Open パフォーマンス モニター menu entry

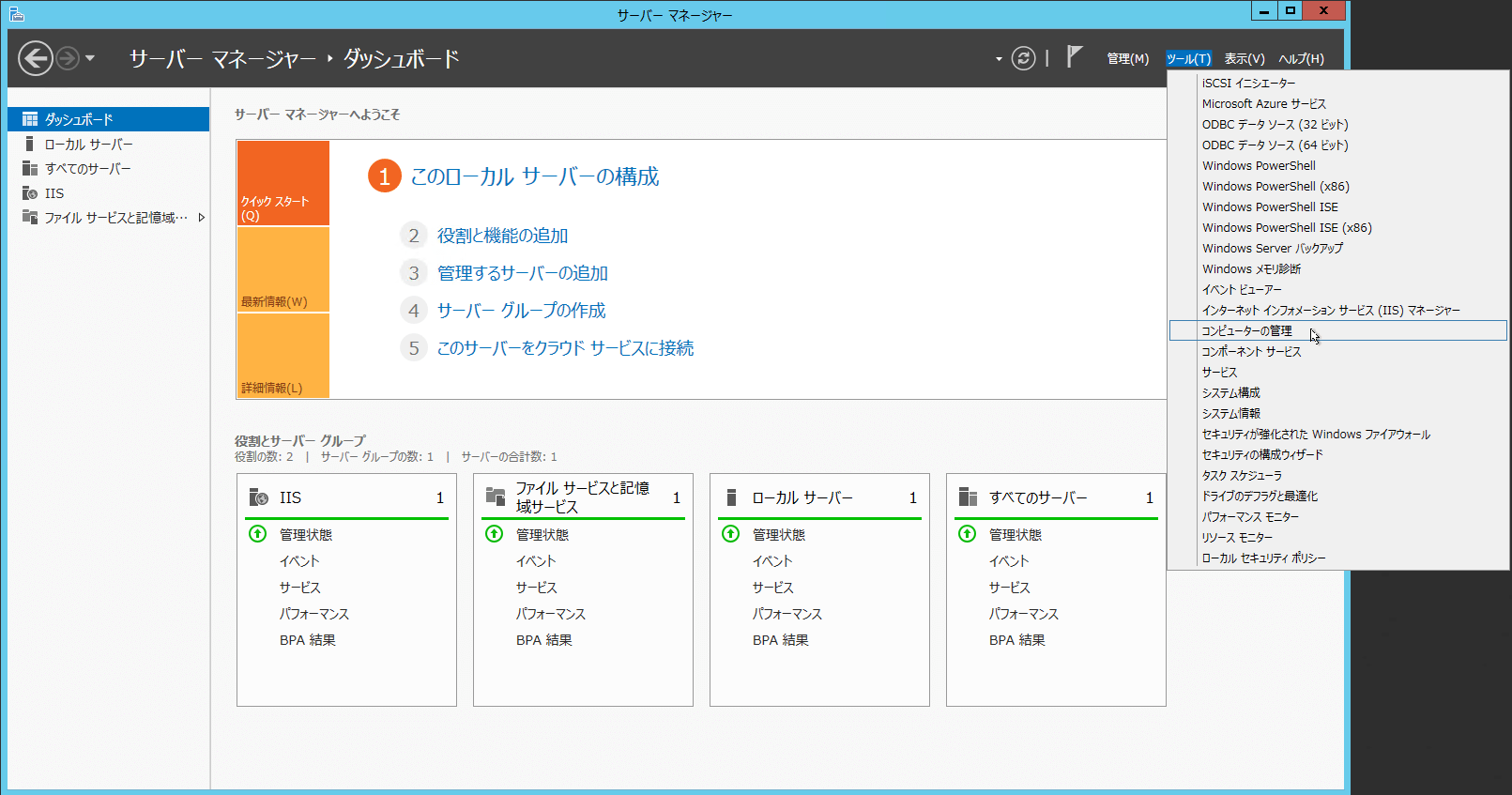point(1338,516)
